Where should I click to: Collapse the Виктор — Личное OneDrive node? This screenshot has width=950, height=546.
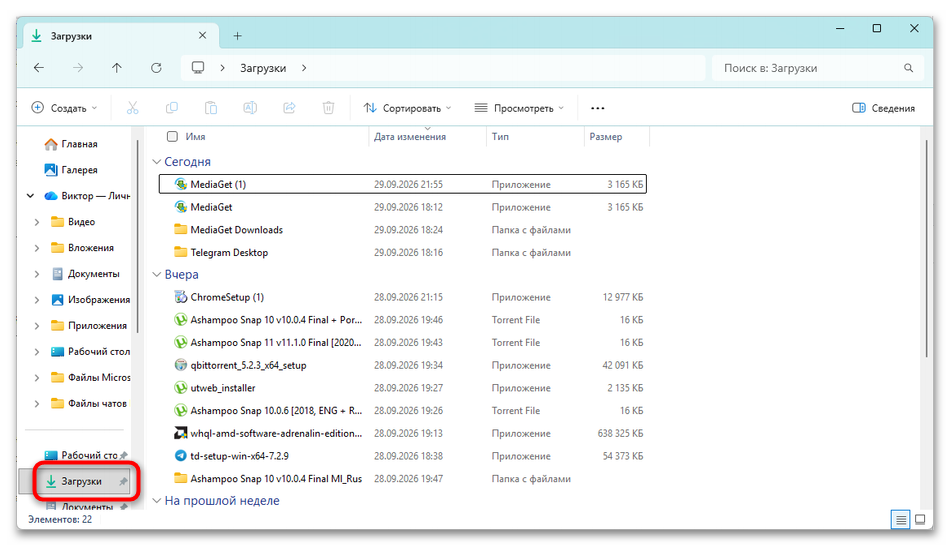(30, 196)
